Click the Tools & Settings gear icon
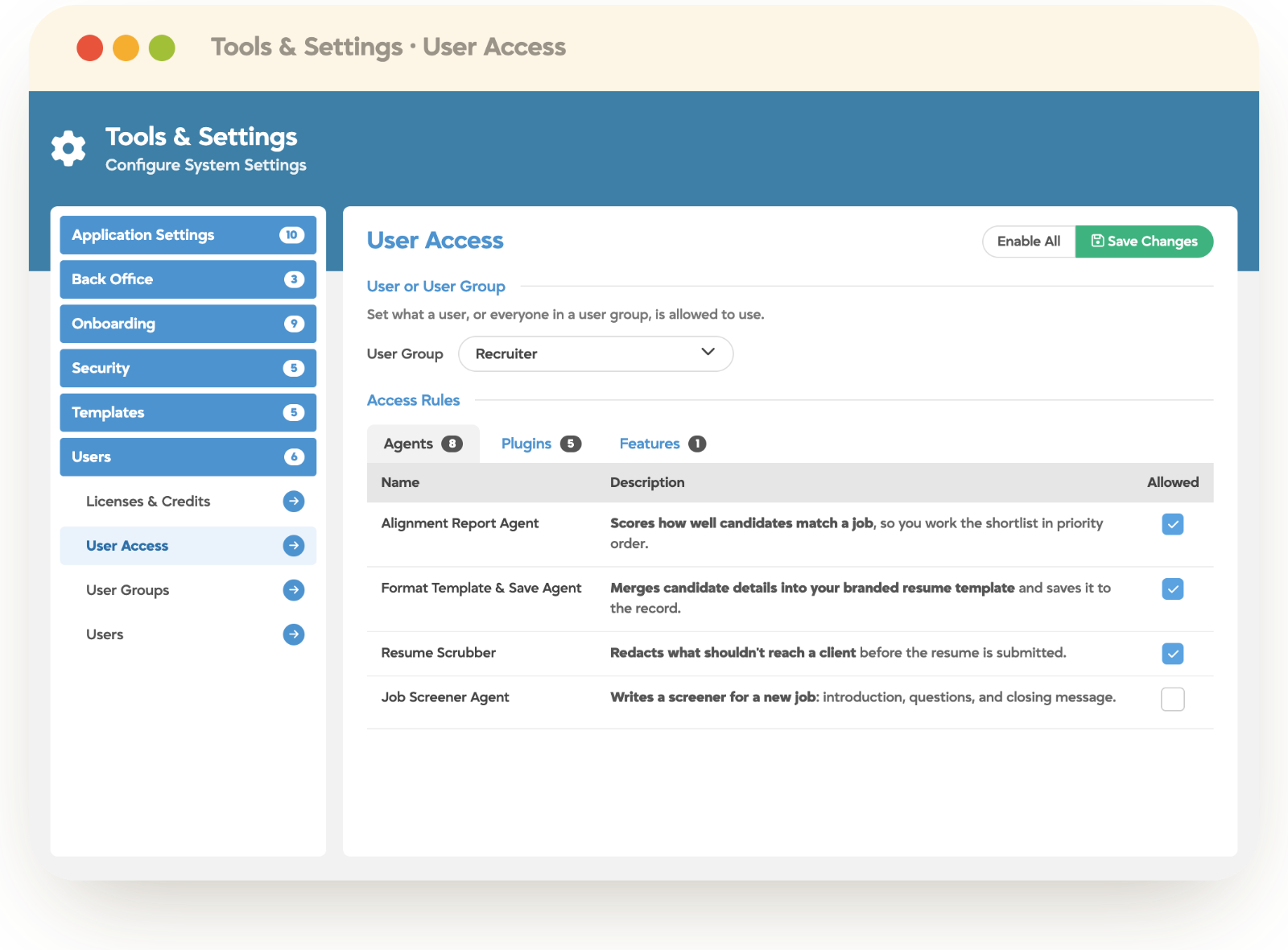Viewport: 1288px width, 950px height. (x=68, y=148)
